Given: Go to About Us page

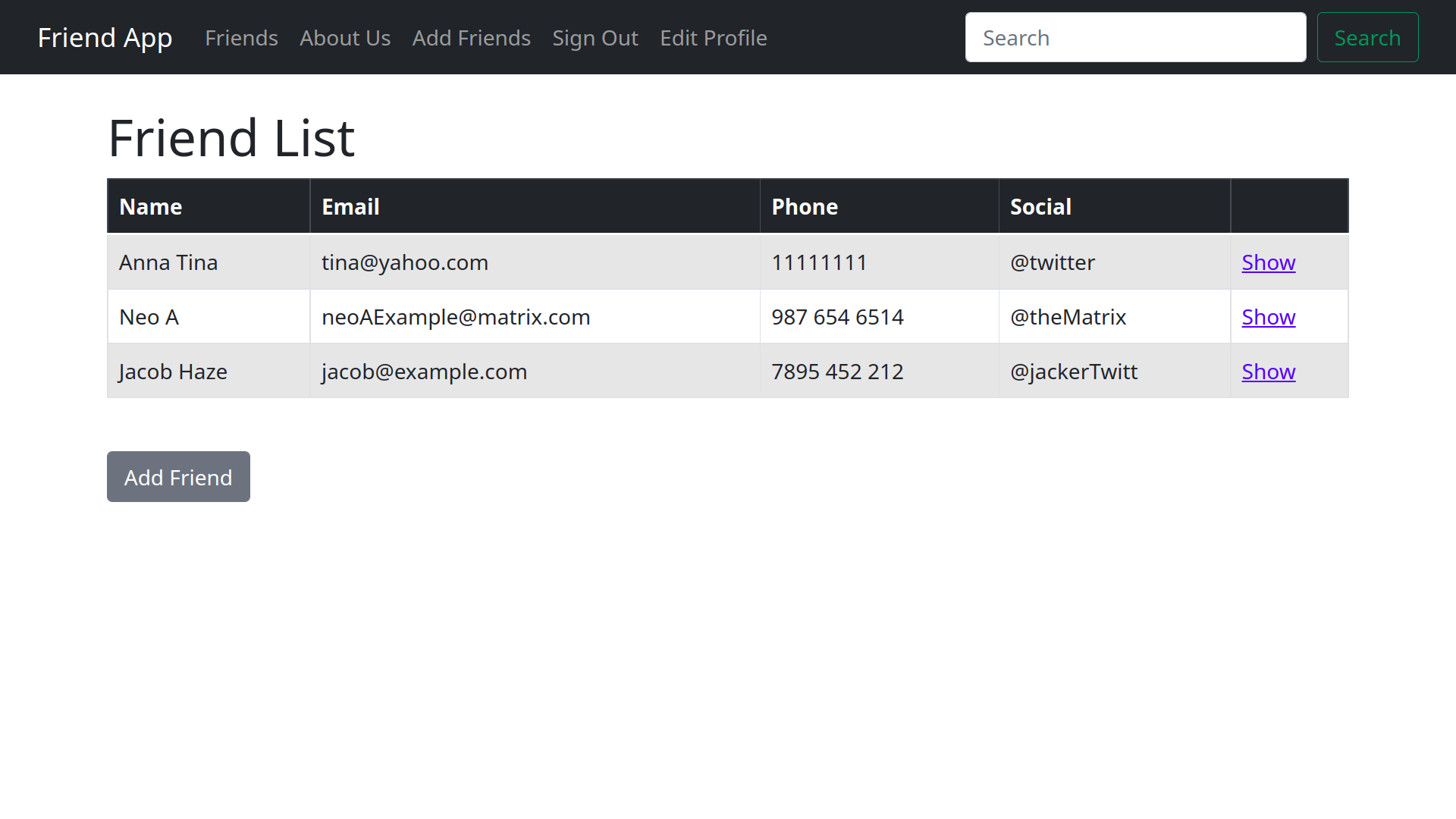Looking at the screenshot, I should [345, 38].
